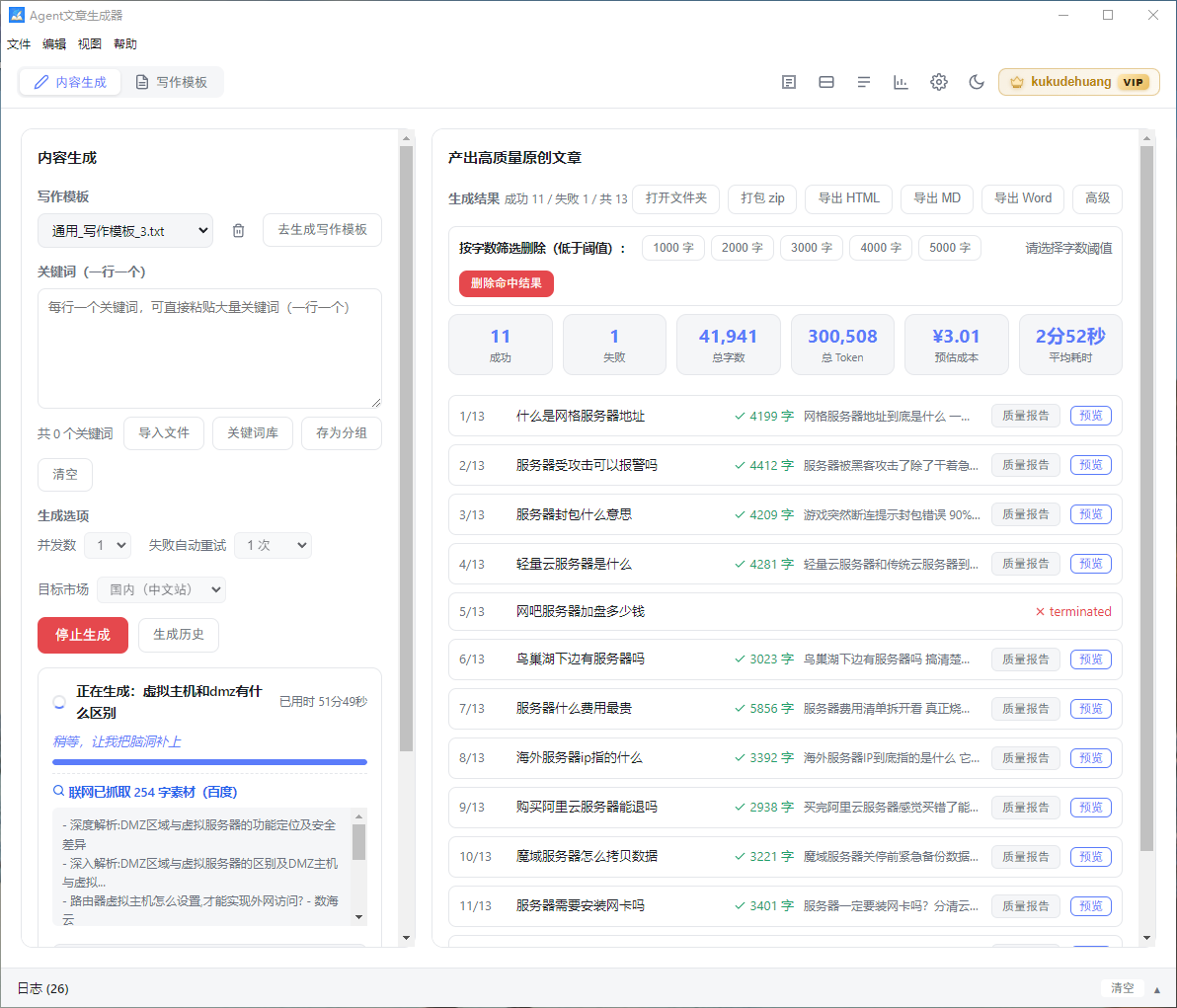
Task: Open 质量报告 for 购买阿里云服务器能退吗
Action: (1025, 808)
